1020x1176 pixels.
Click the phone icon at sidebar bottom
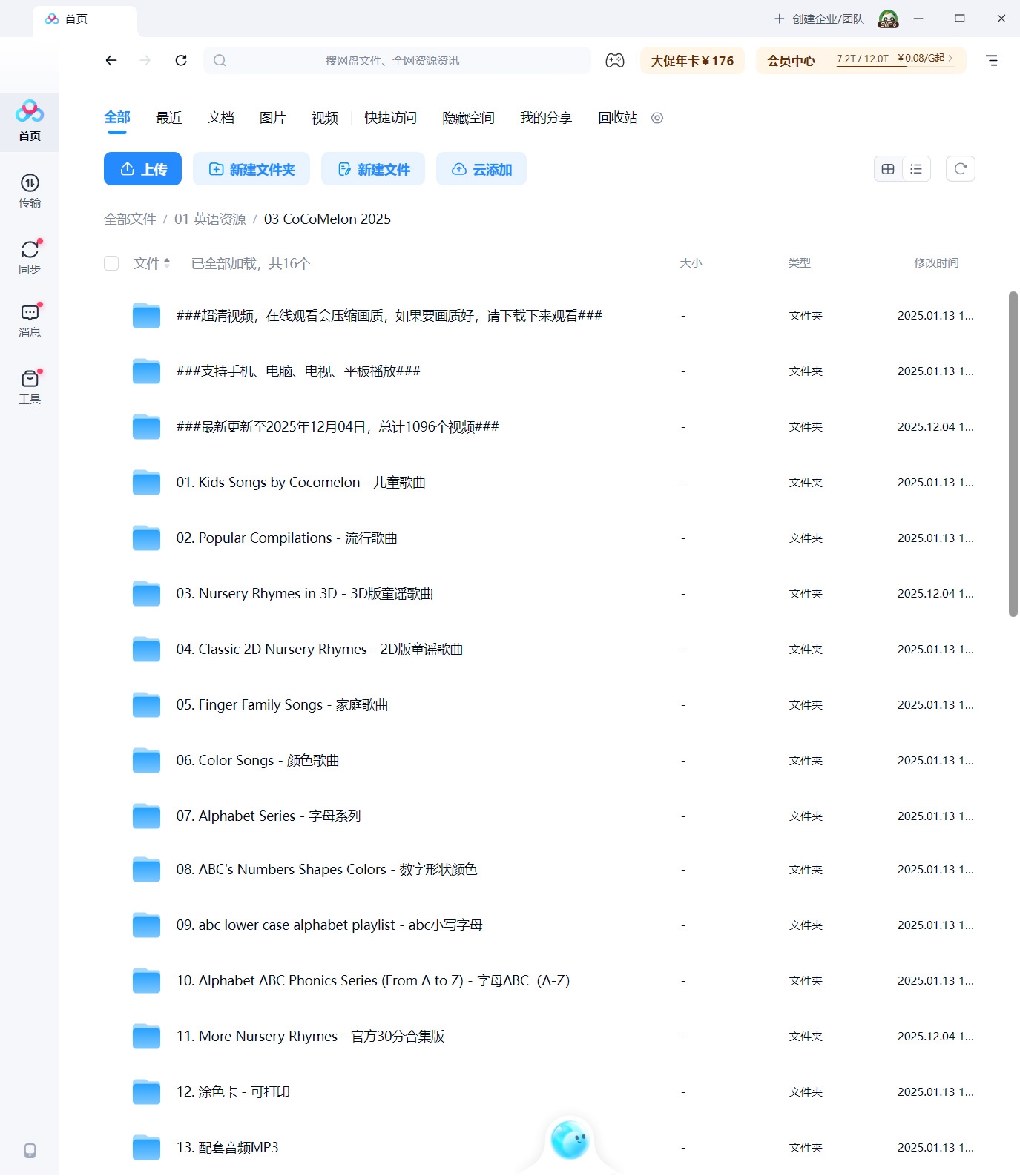tap(30, 1150)
